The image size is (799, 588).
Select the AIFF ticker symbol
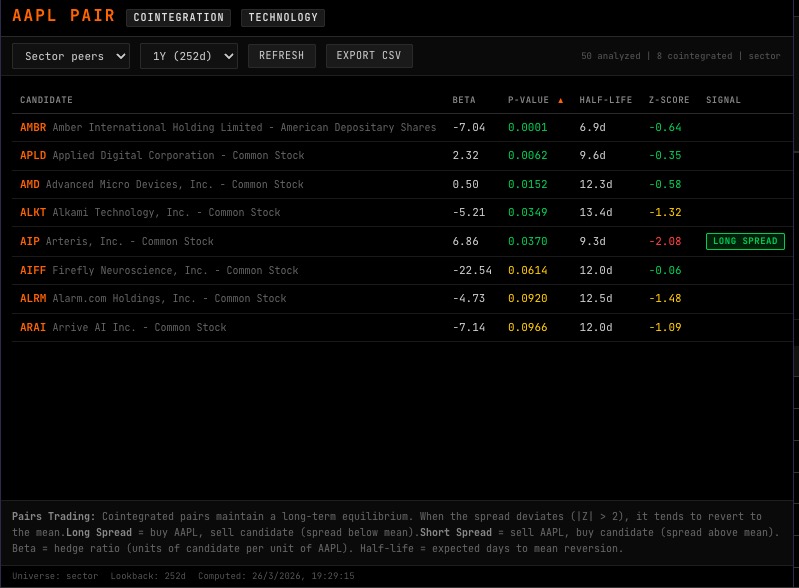tap(33, 271)
